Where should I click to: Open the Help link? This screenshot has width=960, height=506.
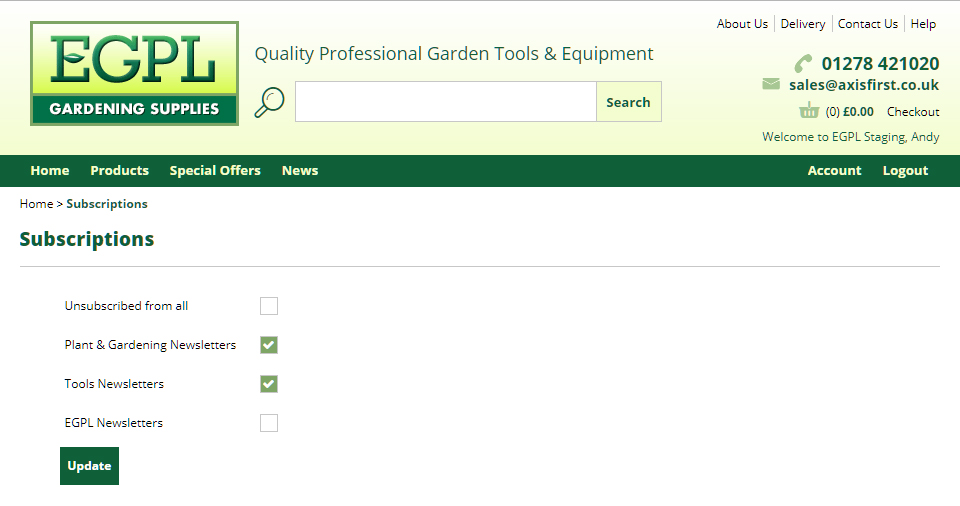coord(923,24)
